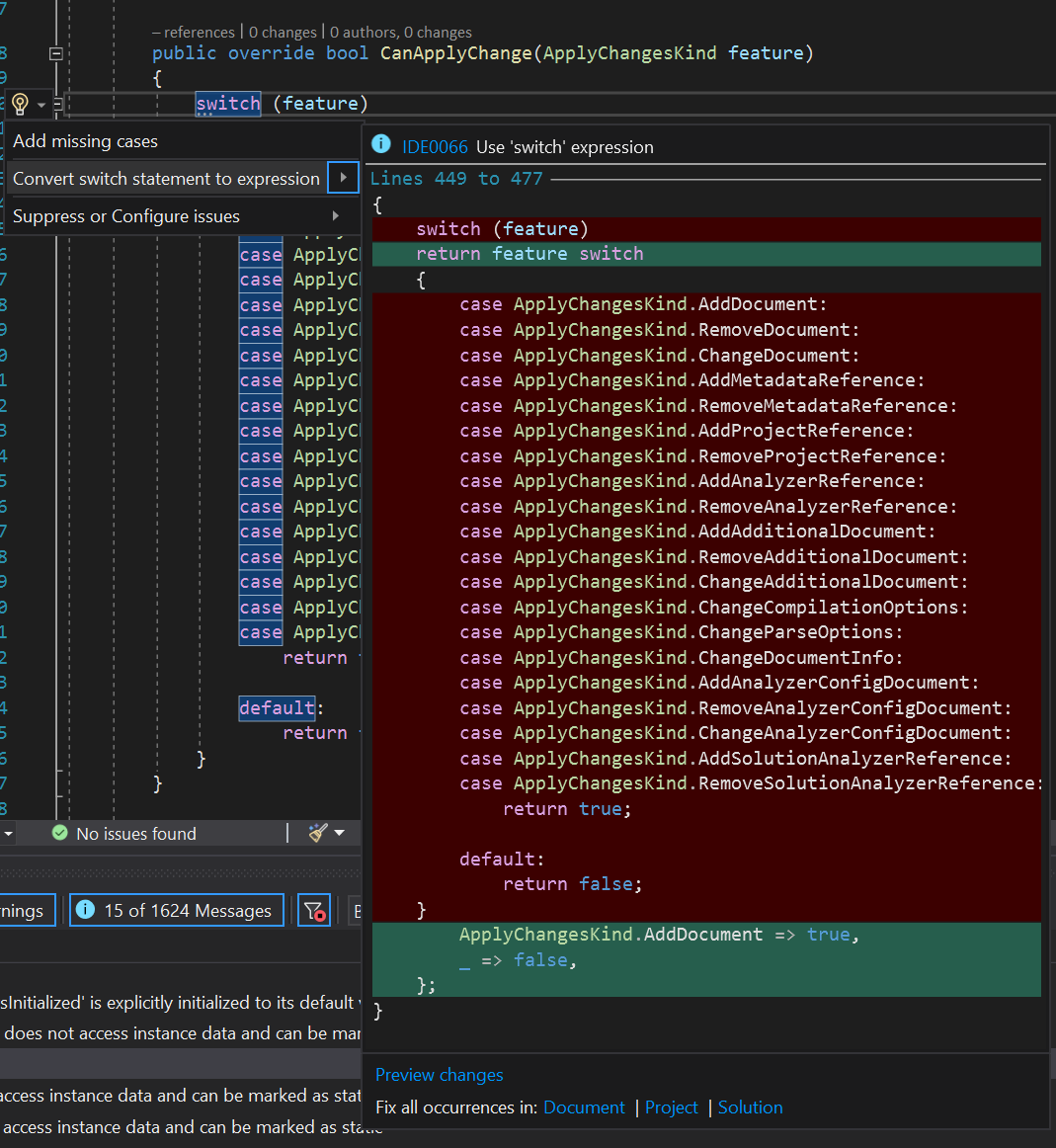Toggle 15 of 1624 Messages filter
The width and height of the screenshot is (1056, 1148).
coord(177,910)
